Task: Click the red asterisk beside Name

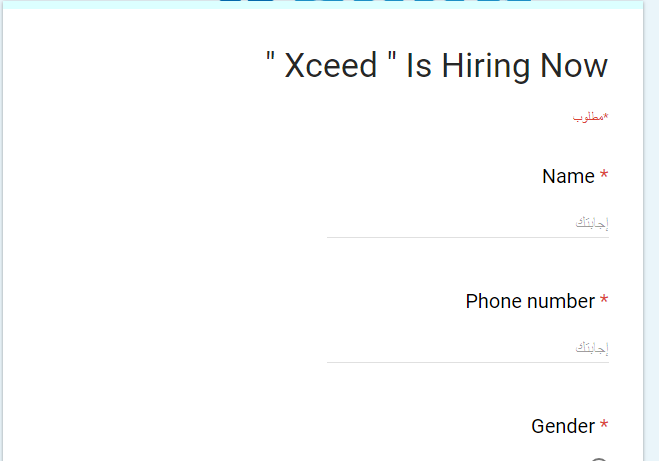Action: pos(604,177)
